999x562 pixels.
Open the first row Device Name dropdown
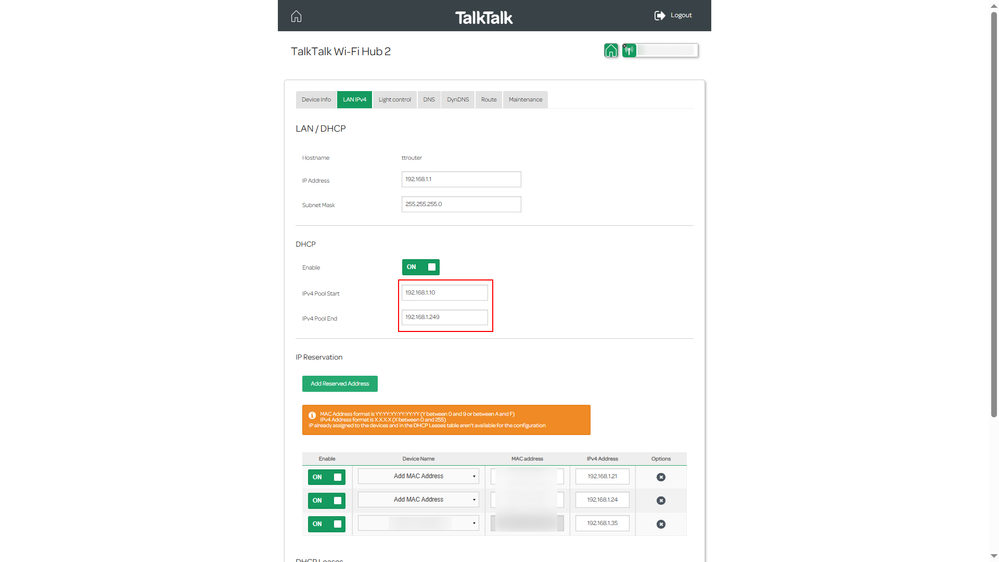[x=418, y=476]
